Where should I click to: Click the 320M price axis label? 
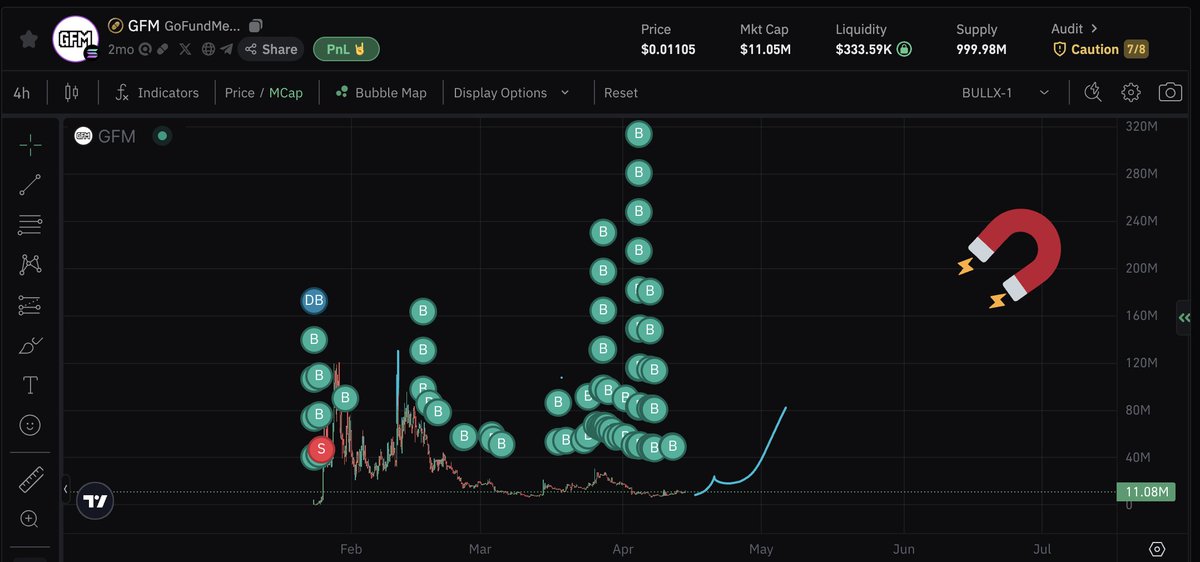pyautogui.click(x=1141, y=127)
